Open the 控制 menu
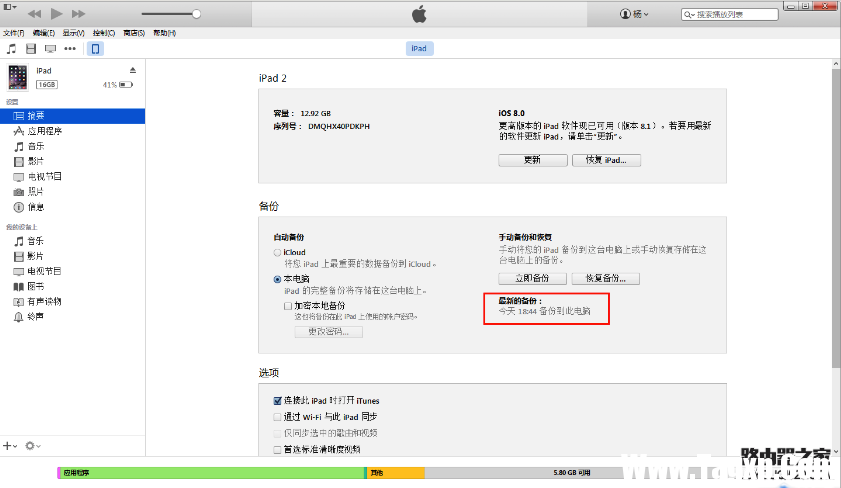This screenshot has height=488, width=841. [104, 33]
